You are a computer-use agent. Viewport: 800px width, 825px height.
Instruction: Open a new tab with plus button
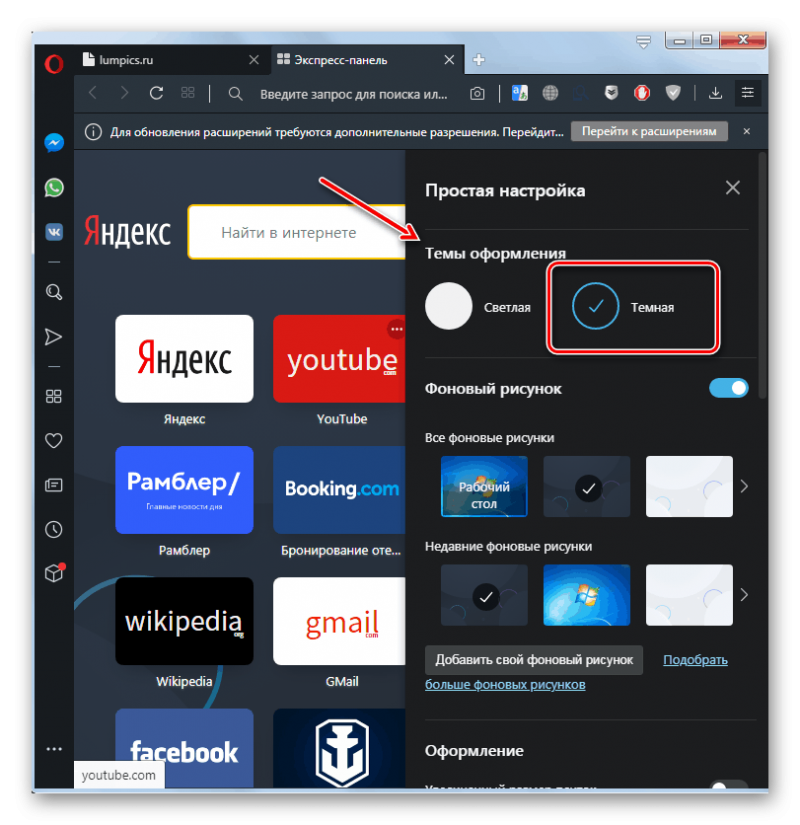tap(478, 60)
